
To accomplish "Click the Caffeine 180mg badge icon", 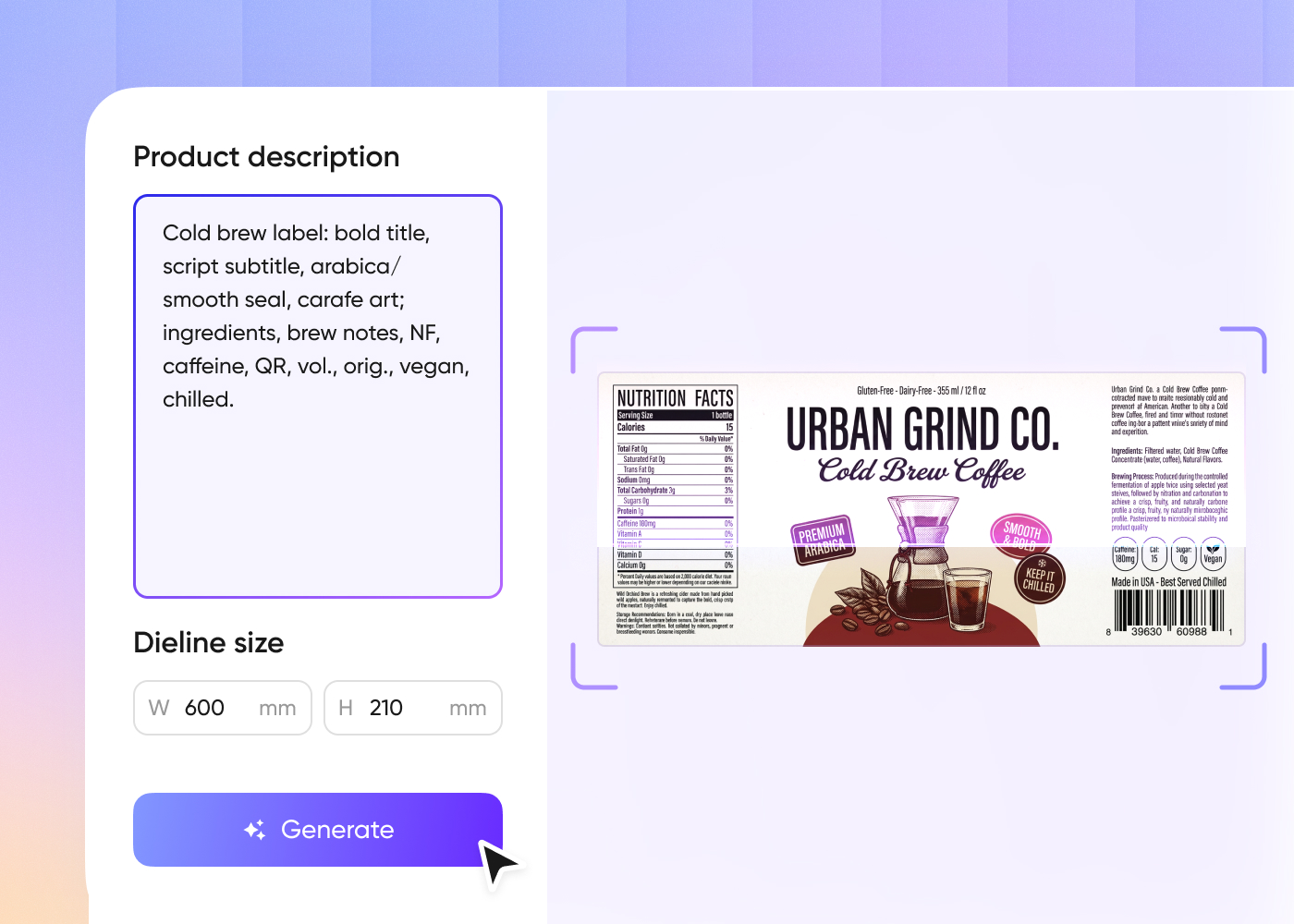I will pos(1125,555).
